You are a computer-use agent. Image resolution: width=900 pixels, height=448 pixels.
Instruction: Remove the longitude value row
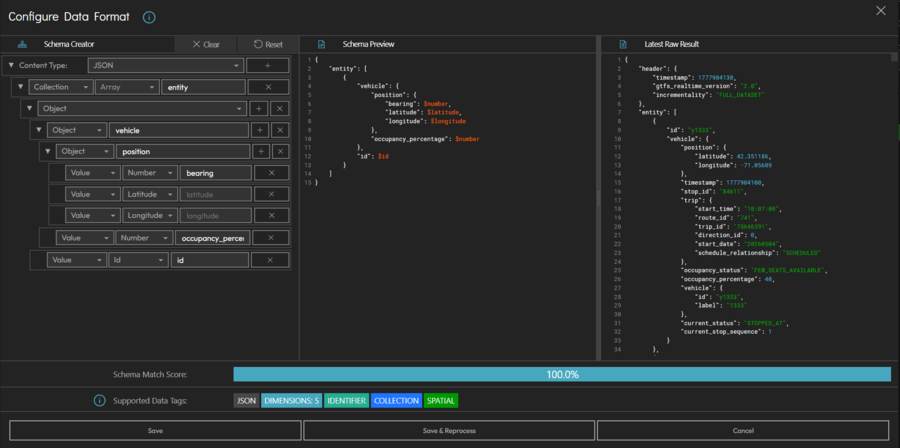click(271, 216)
